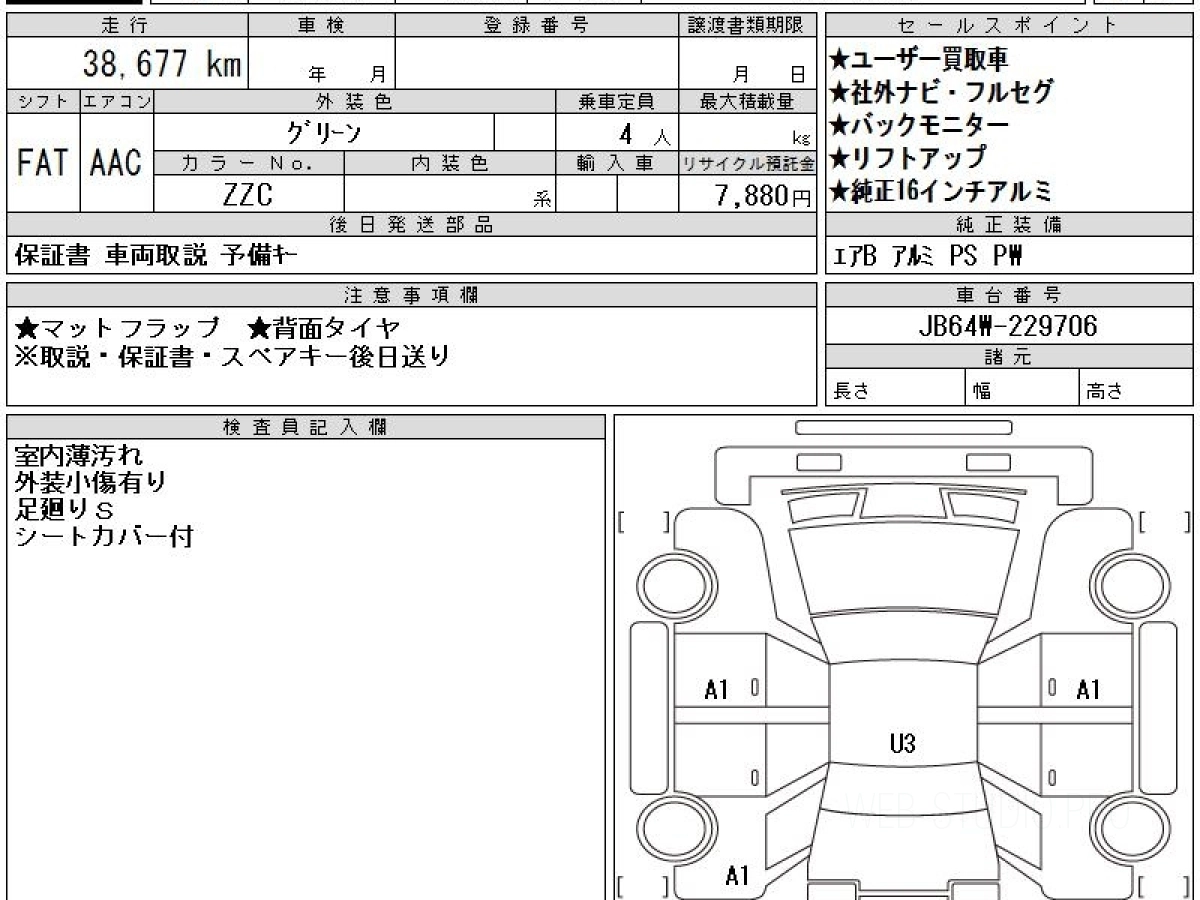Image resolution: width=1200 pixels, height=900 pixels.
Task: Click the グリーン exterior color value
Action: (x=324, y=132)
